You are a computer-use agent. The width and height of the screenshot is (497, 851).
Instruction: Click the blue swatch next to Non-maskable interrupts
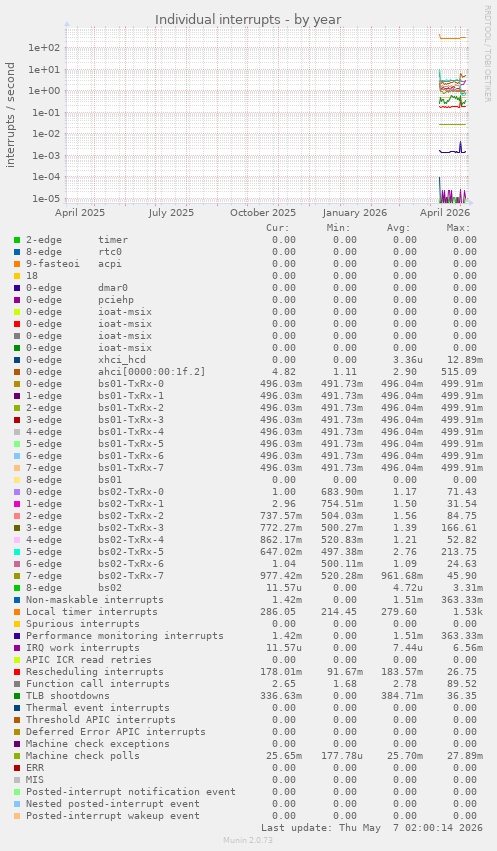(x=17, y=600)
